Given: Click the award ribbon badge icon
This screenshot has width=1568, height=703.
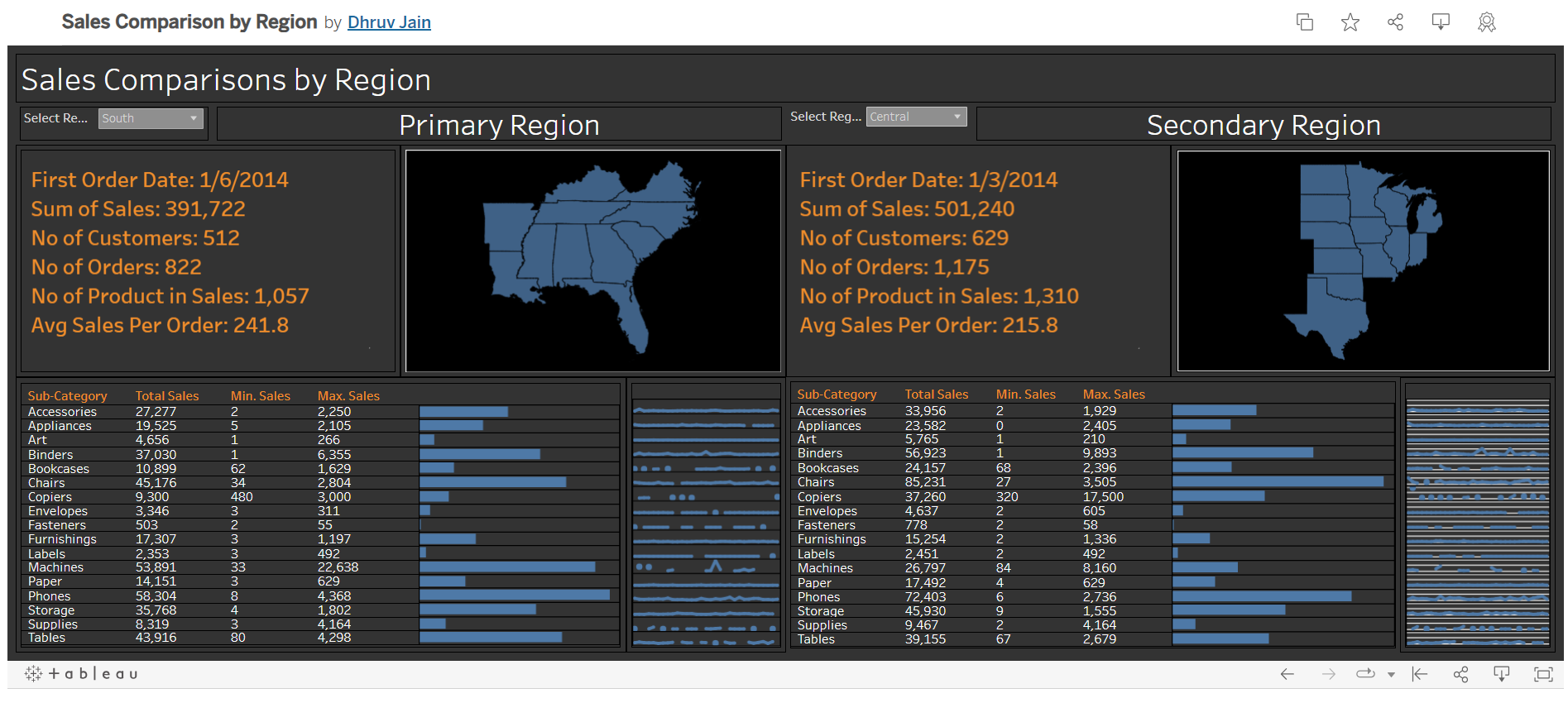Looking at the screenshot, I should (x=1487, y=22).
